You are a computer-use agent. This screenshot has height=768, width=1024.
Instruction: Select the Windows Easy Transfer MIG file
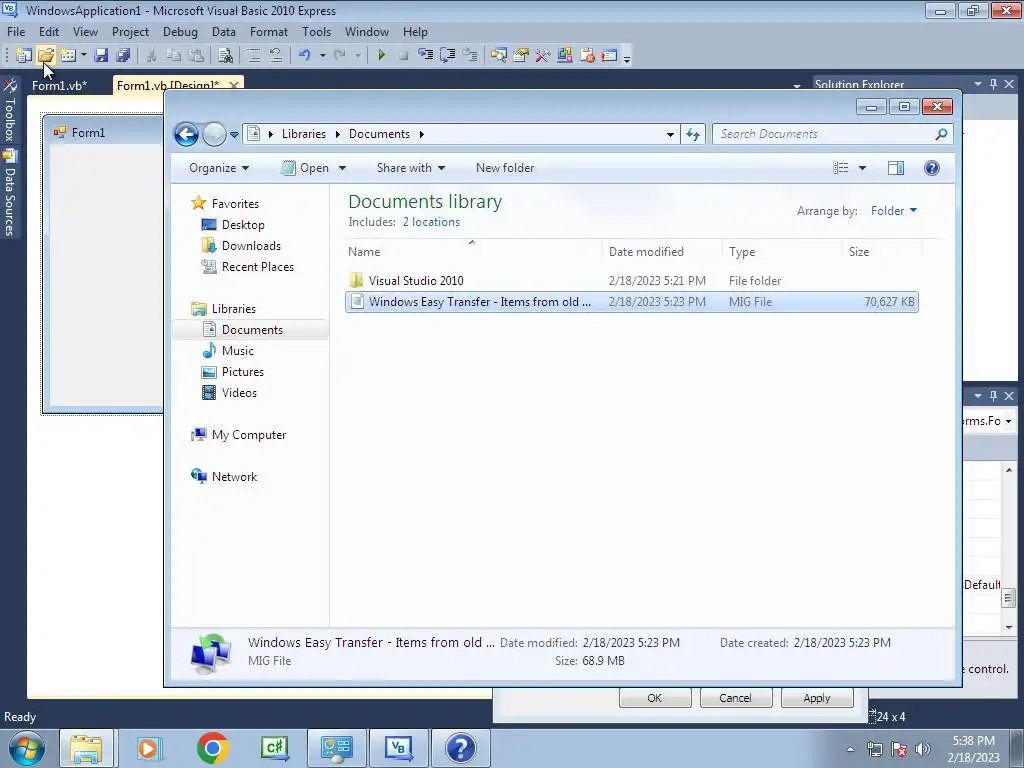click(x=632, y=302)
